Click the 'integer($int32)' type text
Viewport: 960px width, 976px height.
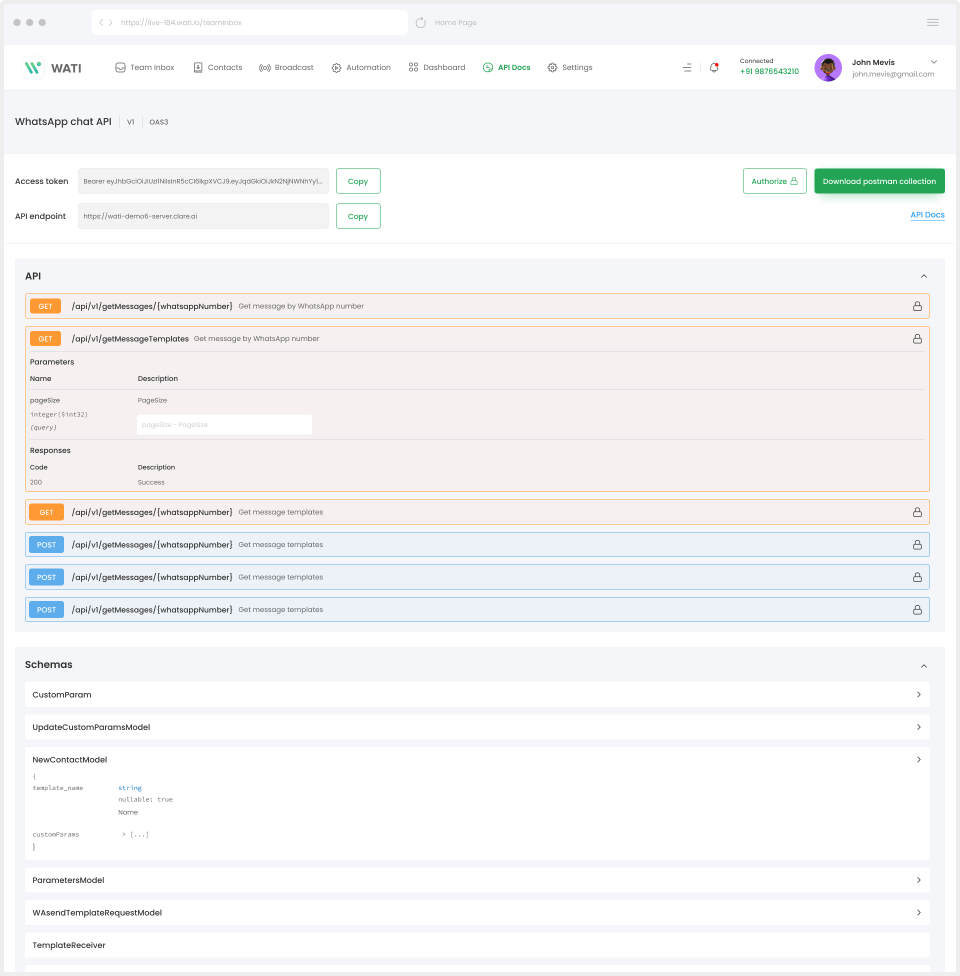pos(59,415)
